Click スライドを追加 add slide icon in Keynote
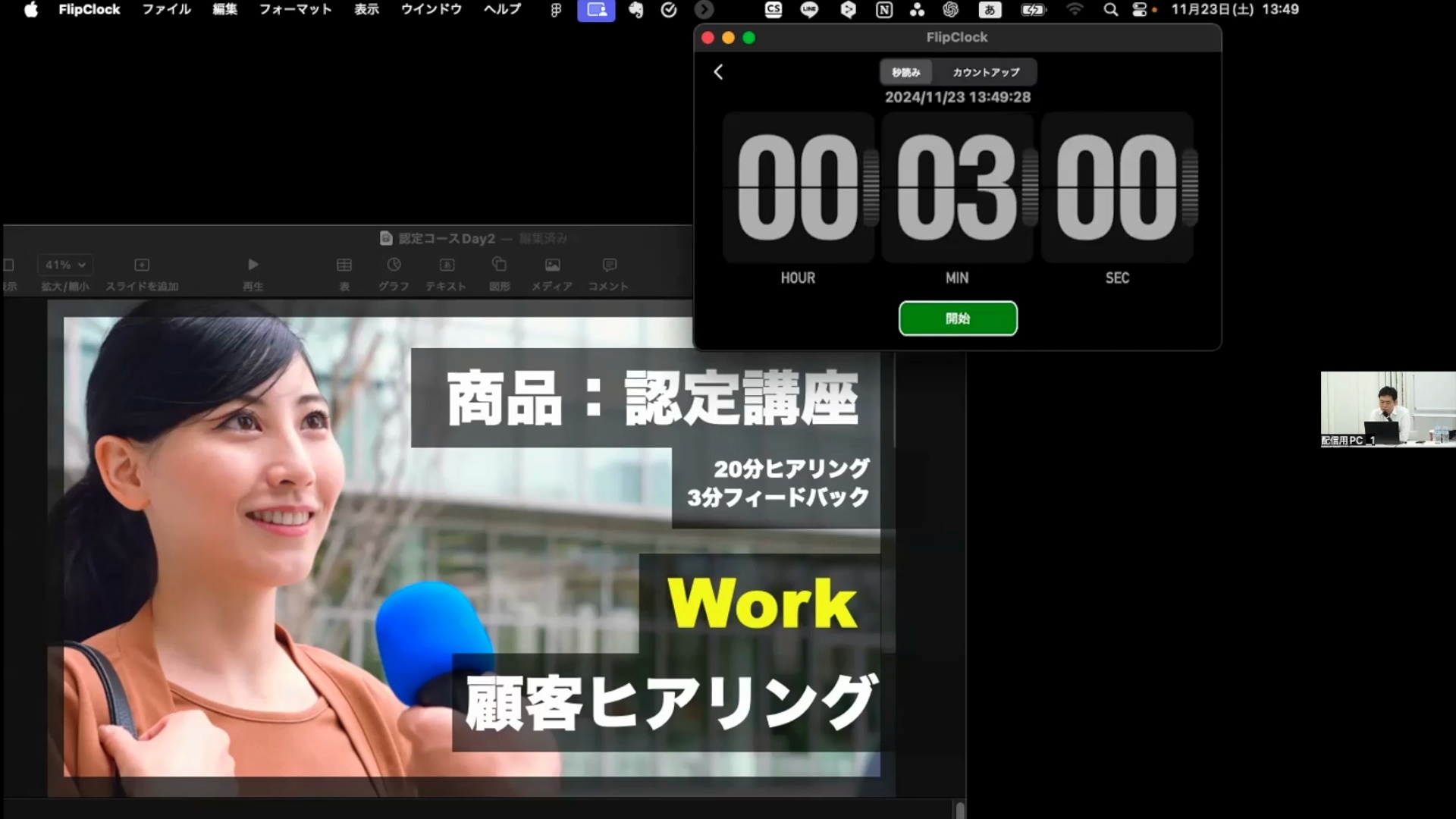The image size is (1456, 819). (x=142, y=265)
